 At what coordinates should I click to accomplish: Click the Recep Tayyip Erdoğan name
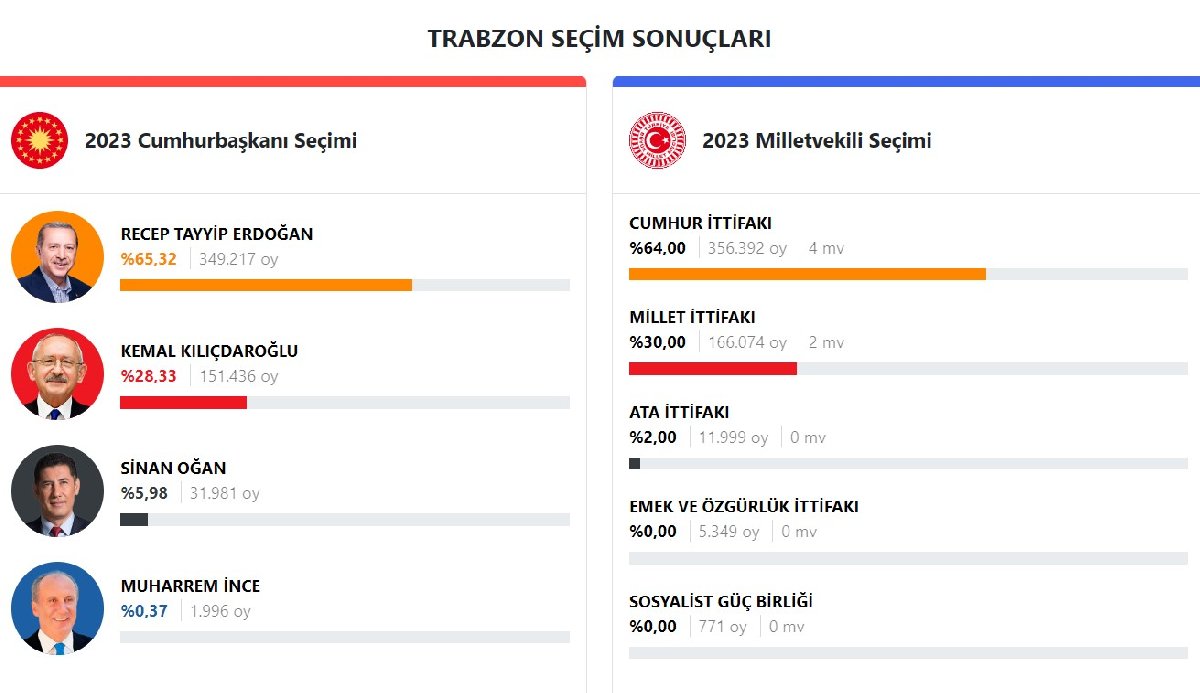[216, 234]
